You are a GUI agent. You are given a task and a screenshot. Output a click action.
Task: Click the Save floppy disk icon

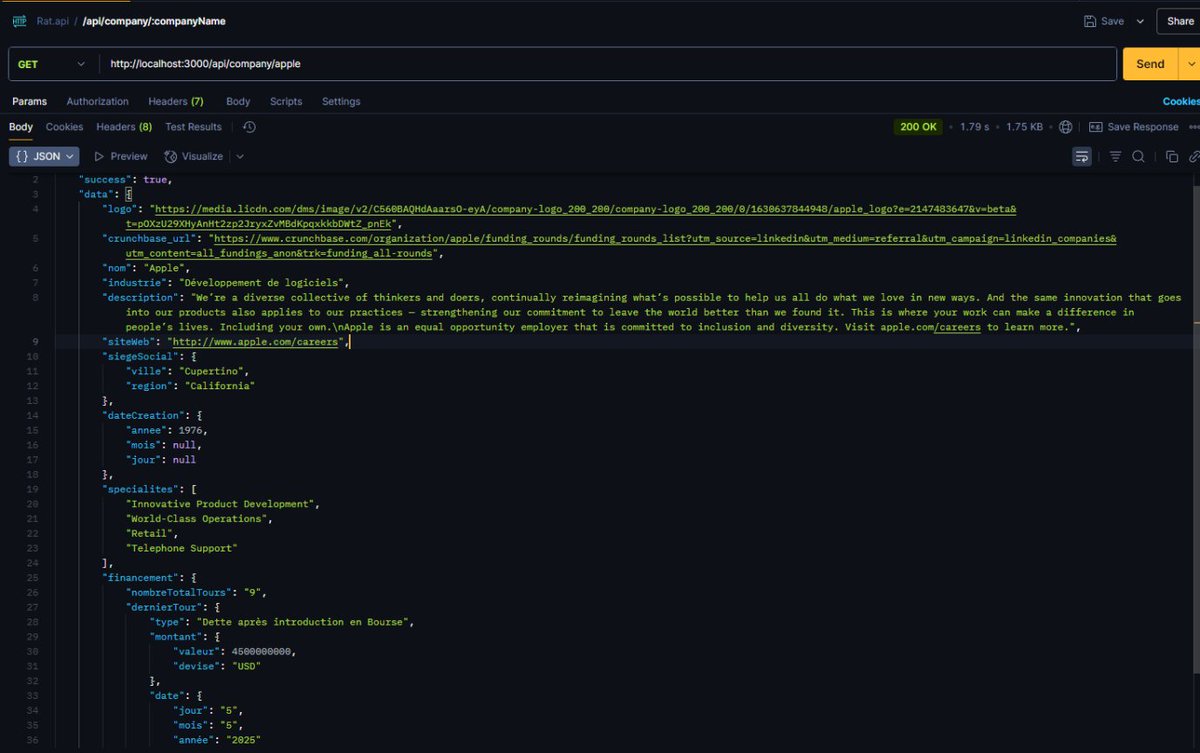1090,21
